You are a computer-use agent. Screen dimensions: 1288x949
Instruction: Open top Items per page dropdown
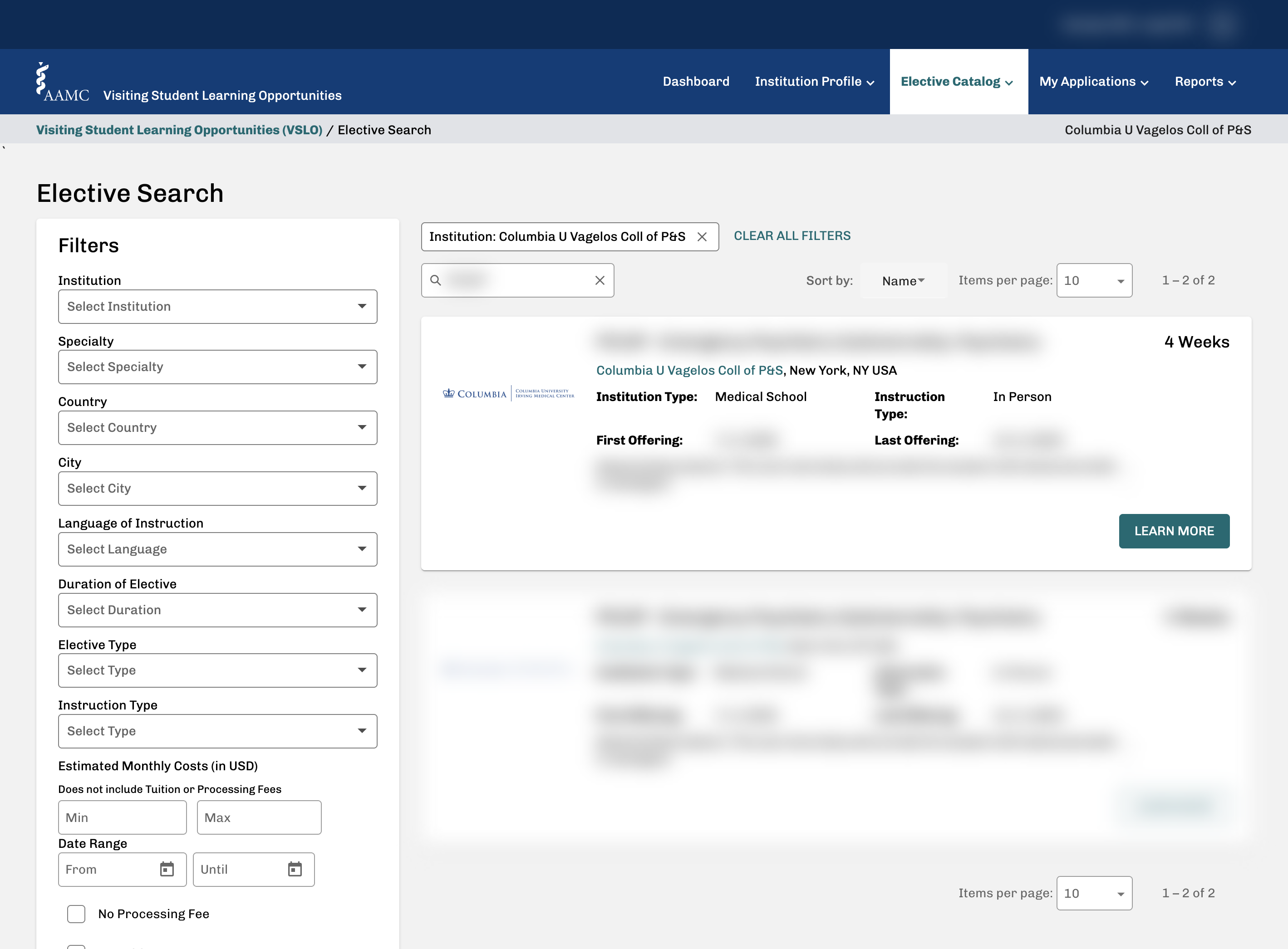point(1094,280)
